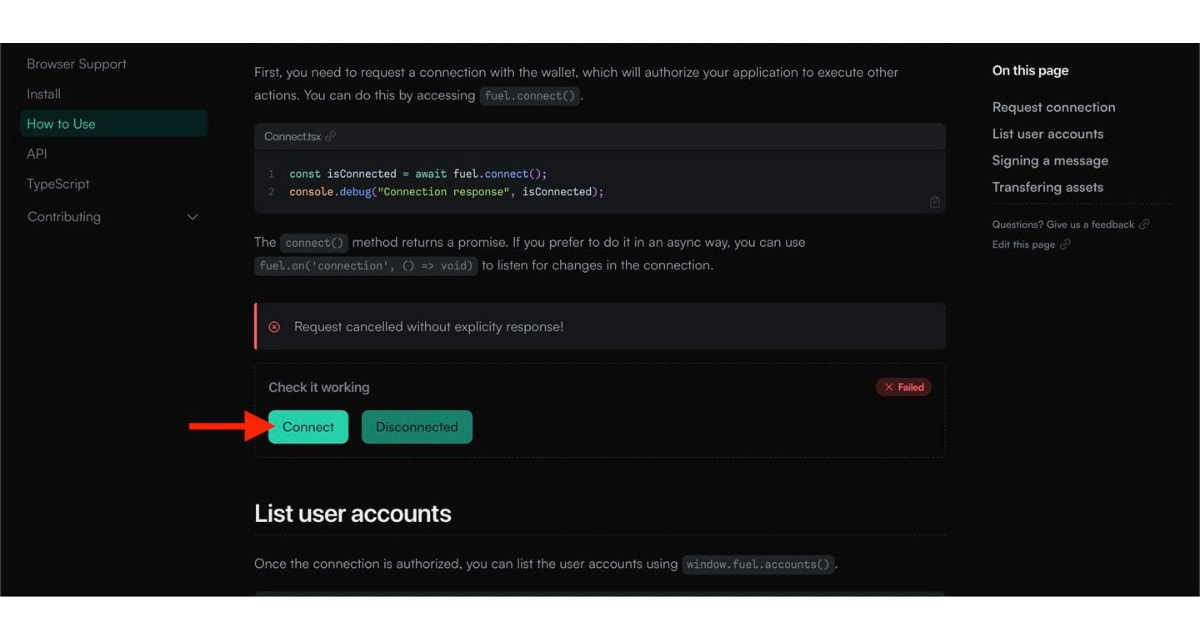Click the copy code clipboard icon
Screen dimensions: 1200x628
(x=934, y=202)
